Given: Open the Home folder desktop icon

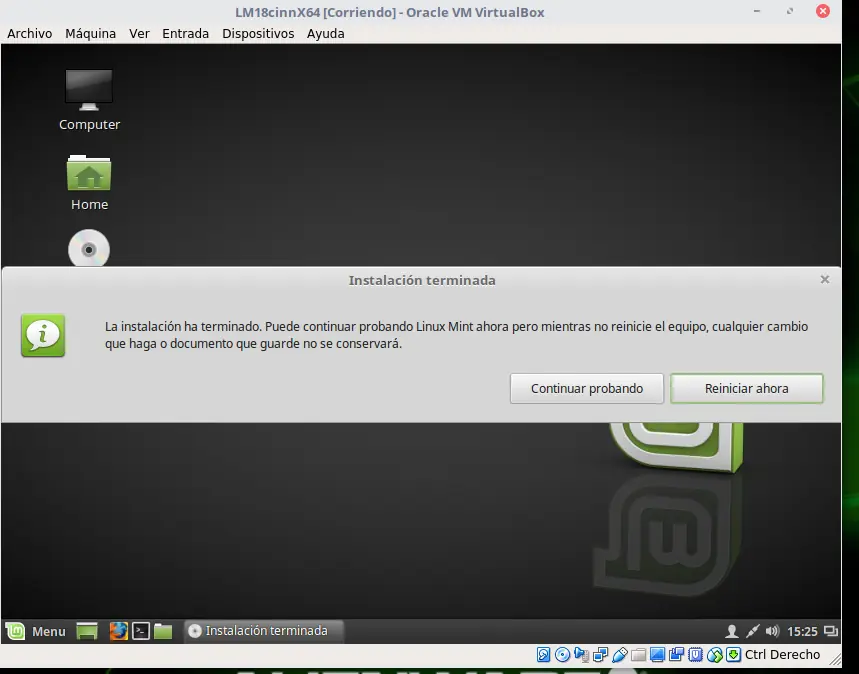Looking at the screenshot, I should [89, 182].
